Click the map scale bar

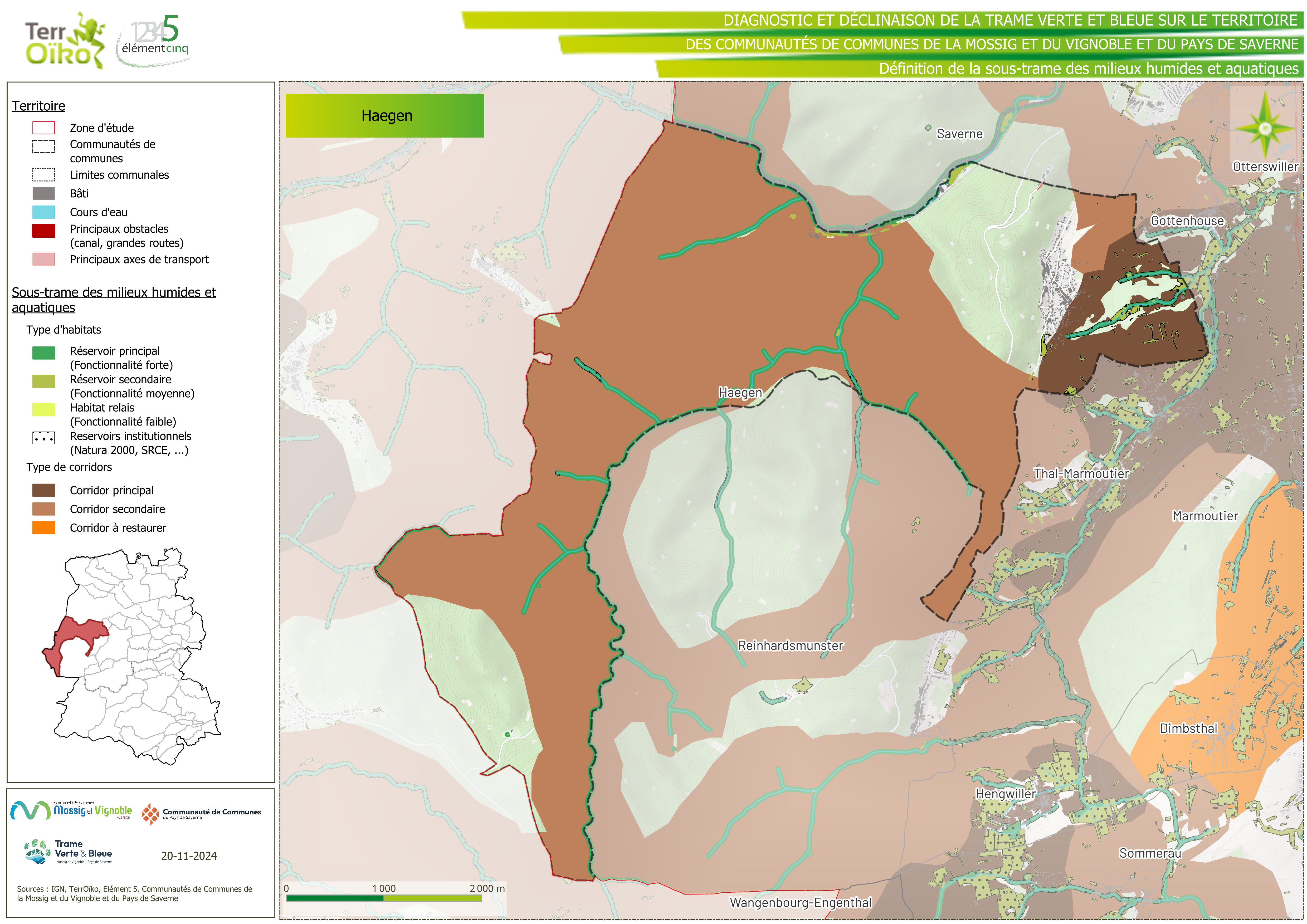(x=384, y=898)
